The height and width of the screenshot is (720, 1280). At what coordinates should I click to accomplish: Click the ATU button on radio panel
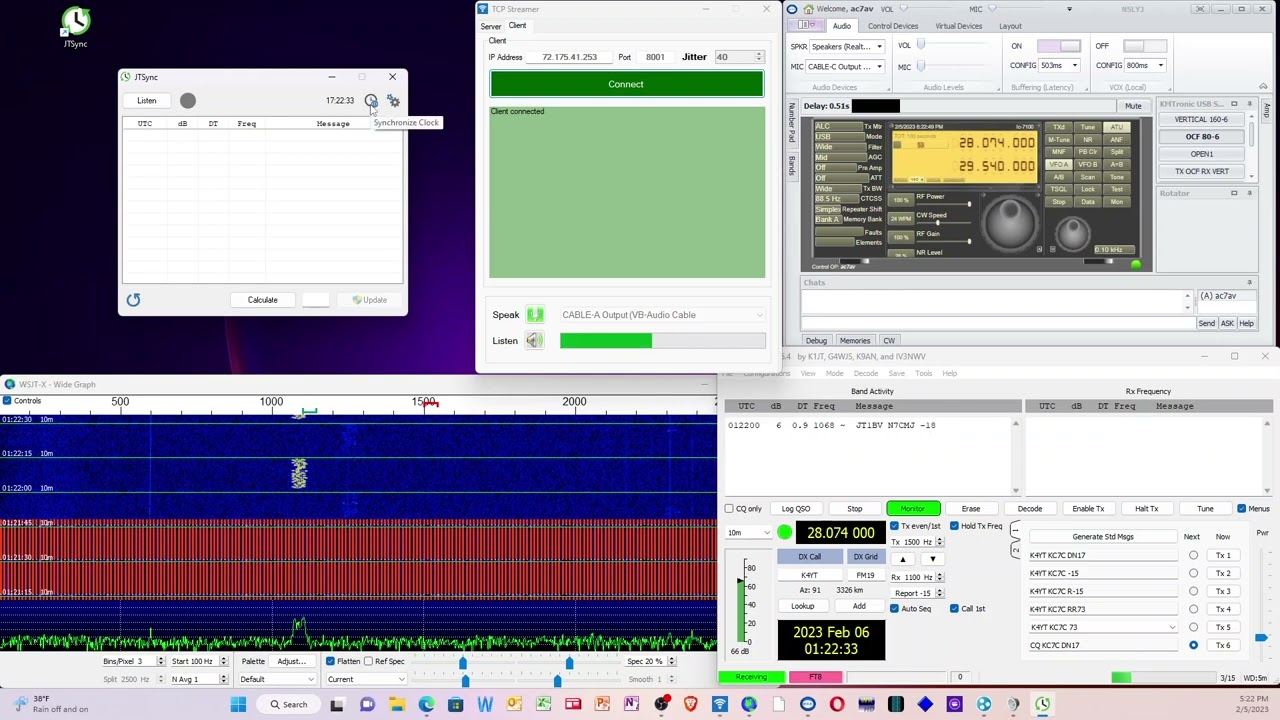point(1116,128)
